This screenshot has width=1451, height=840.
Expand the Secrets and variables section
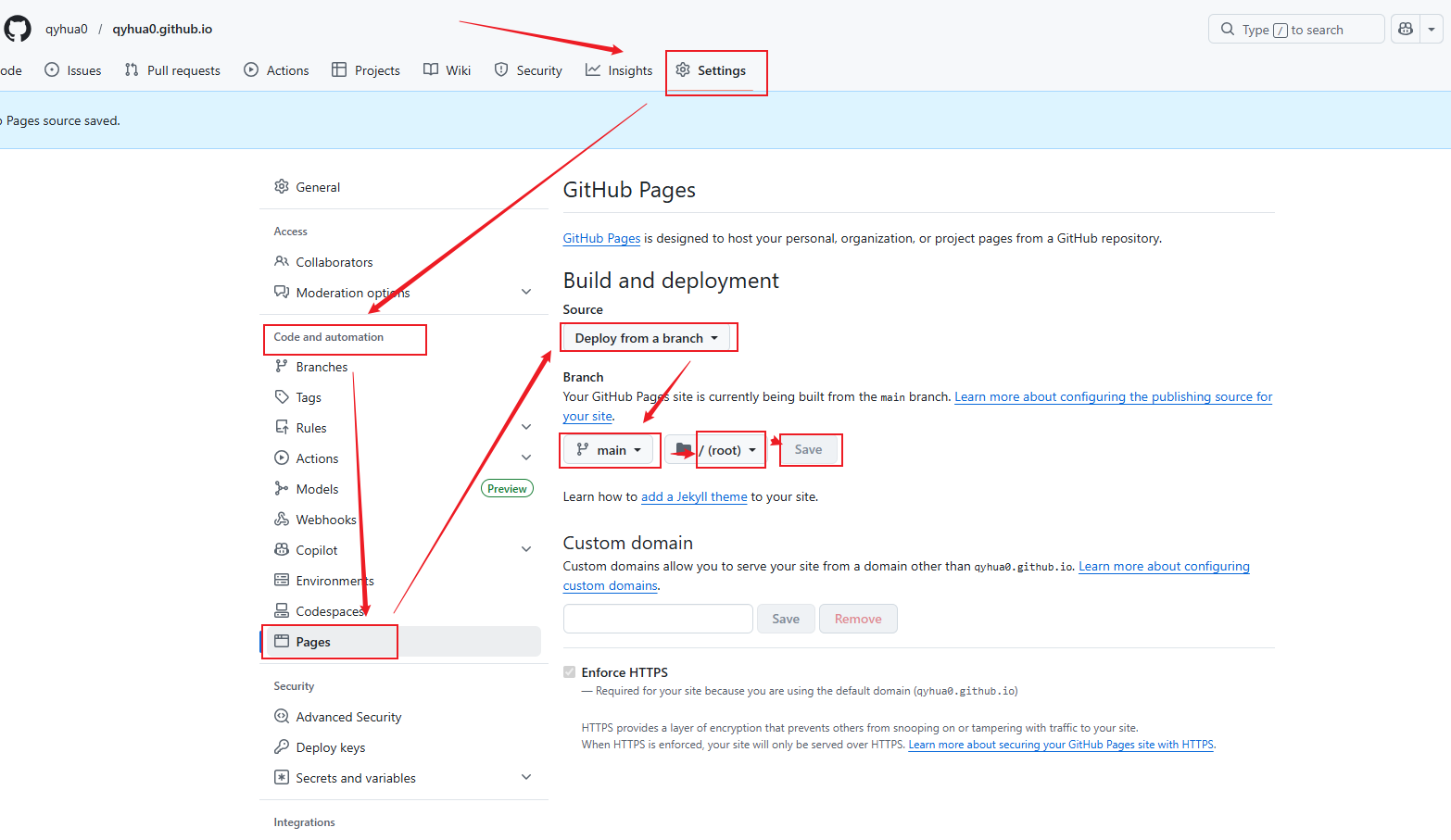pos(526,778)
